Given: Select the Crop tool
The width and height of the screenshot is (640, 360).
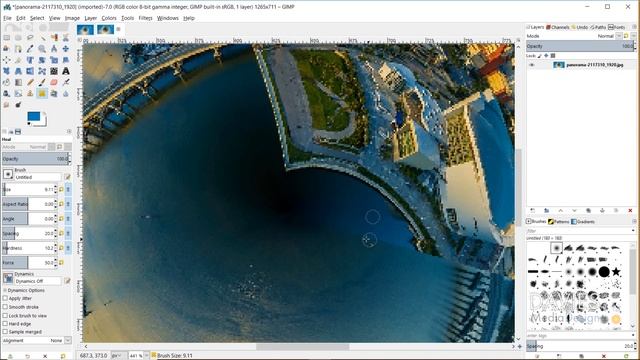Looking at the screenshot, I should (x=18, y=60).
